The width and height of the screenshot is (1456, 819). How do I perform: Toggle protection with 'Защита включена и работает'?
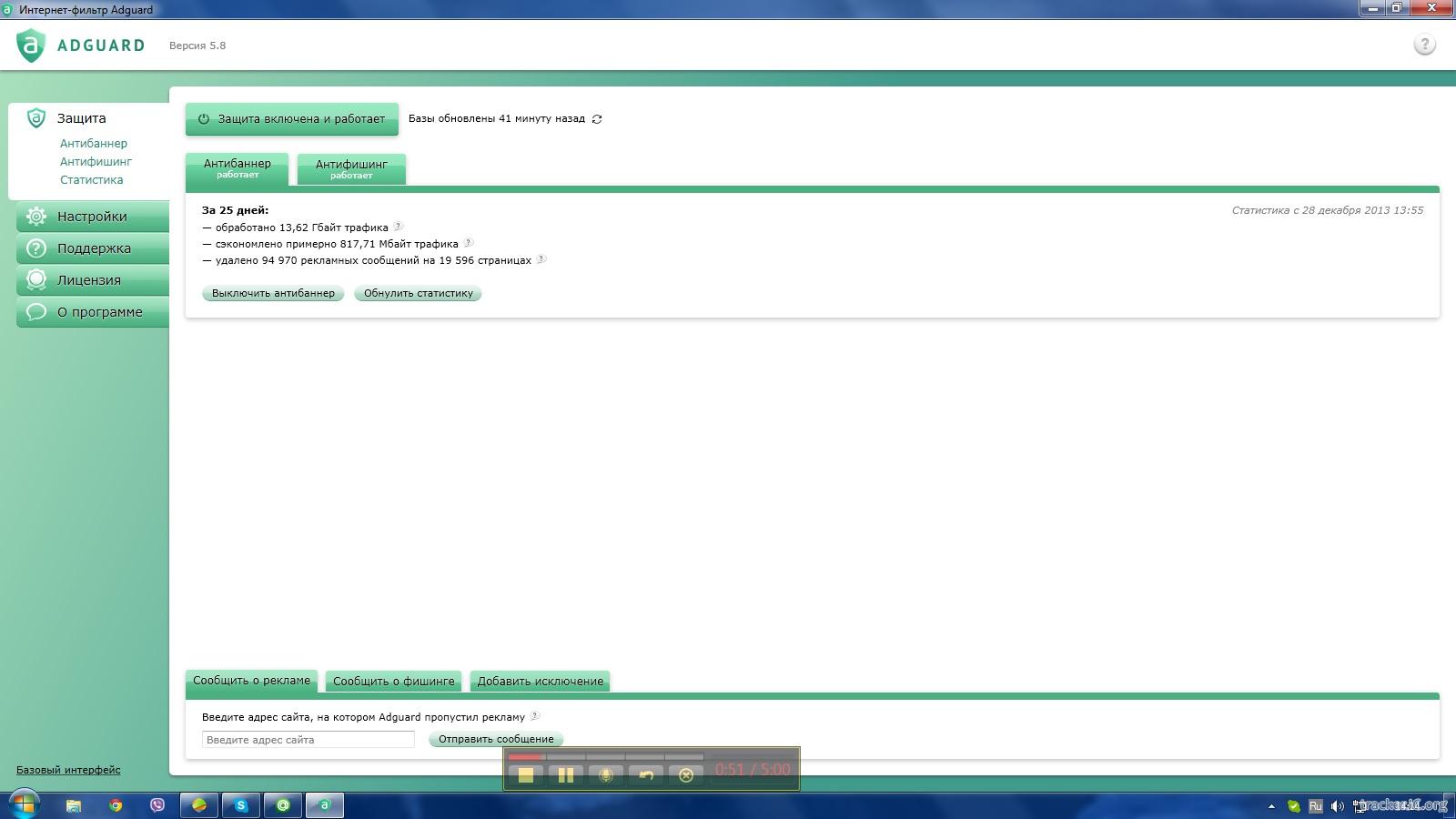(292, 119)
